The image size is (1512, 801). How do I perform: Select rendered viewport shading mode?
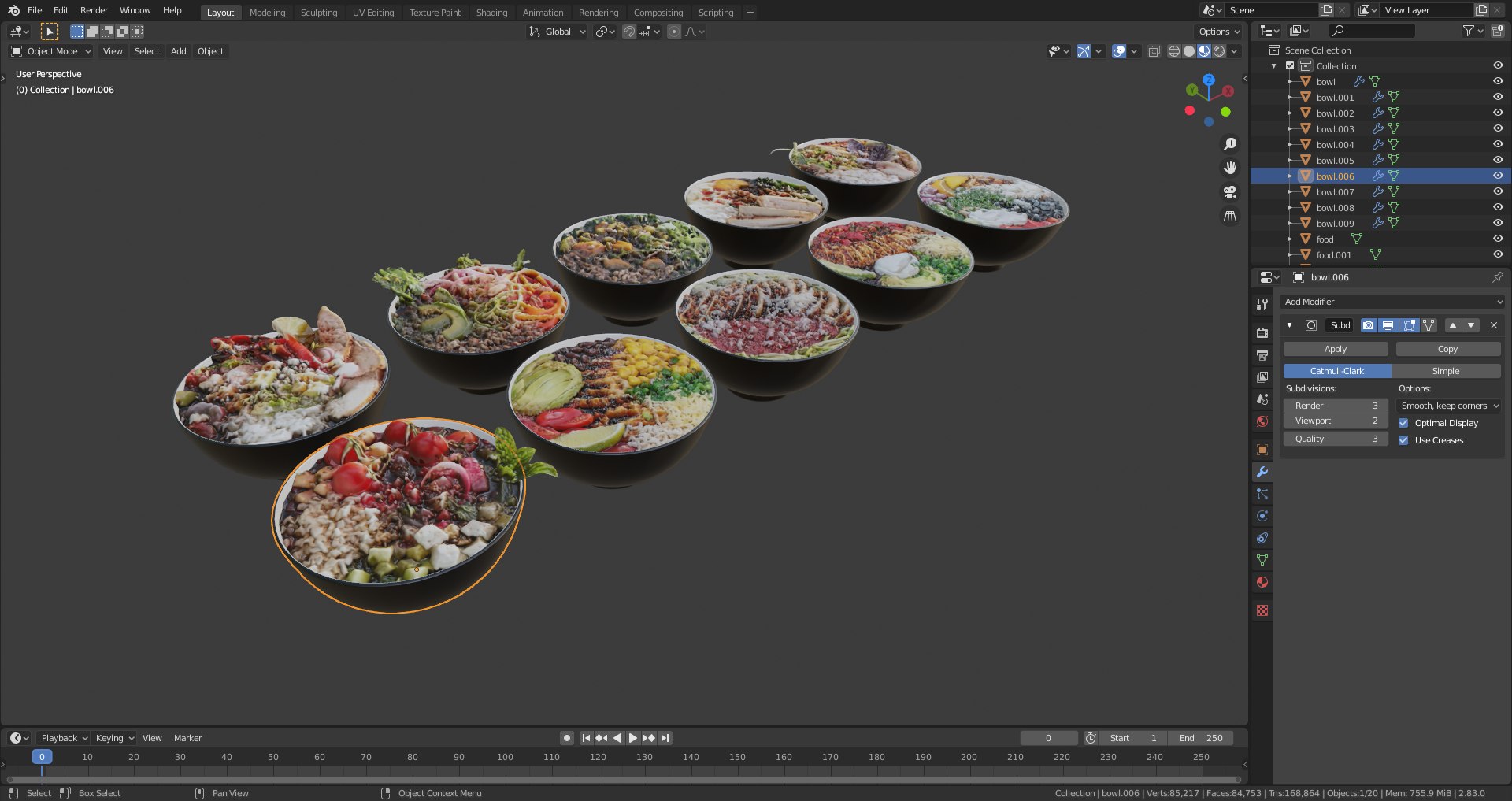[1219, 51]
